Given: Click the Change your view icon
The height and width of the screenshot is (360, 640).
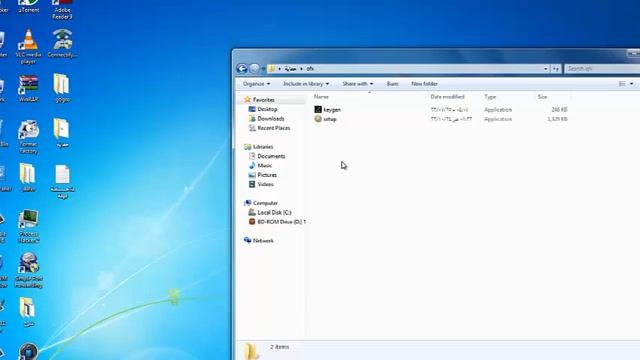Looking at the screenshot, I should coord(622,84).
